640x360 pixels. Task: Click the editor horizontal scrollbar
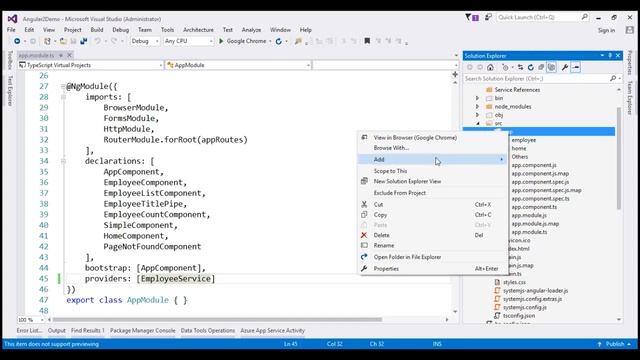pyautogui.click(x=218, y=320)
